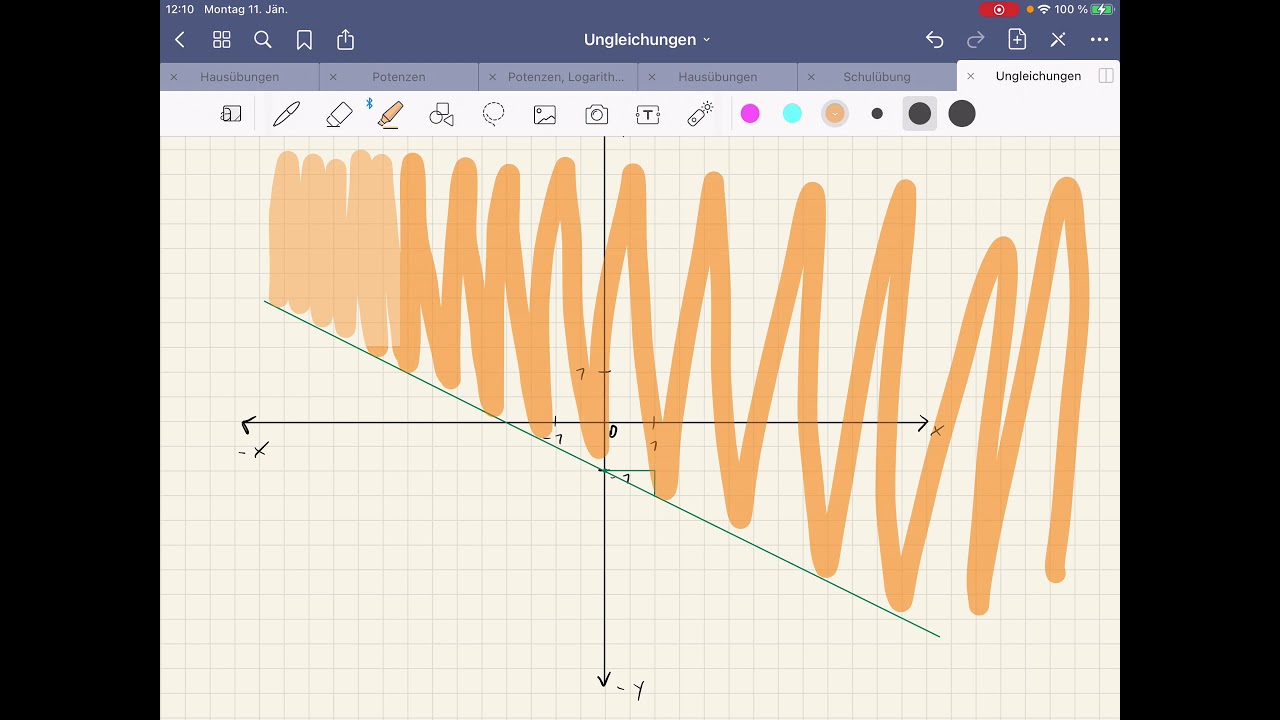This screenshot has width=1280, height=720.
Task: Bookmark the current page
Action: click(x=304, y=40)
